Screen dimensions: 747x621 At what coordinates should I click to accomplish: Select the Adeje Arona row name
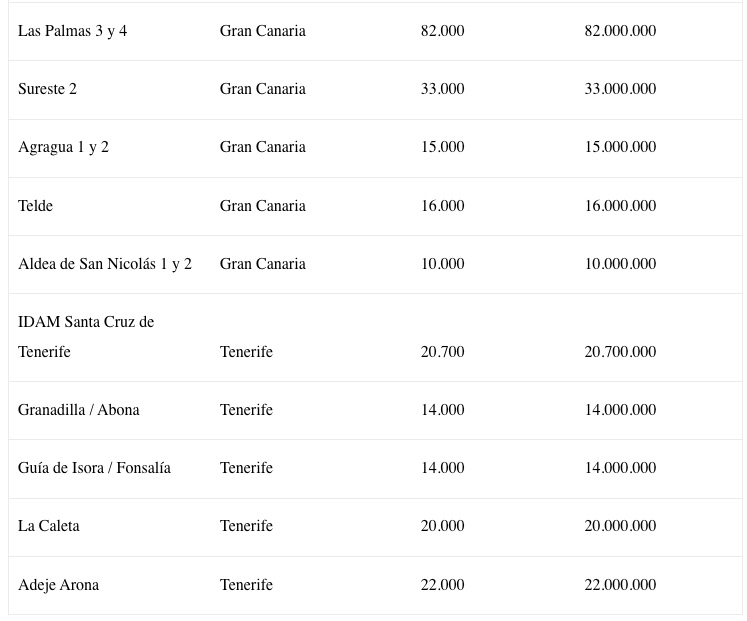59,585
